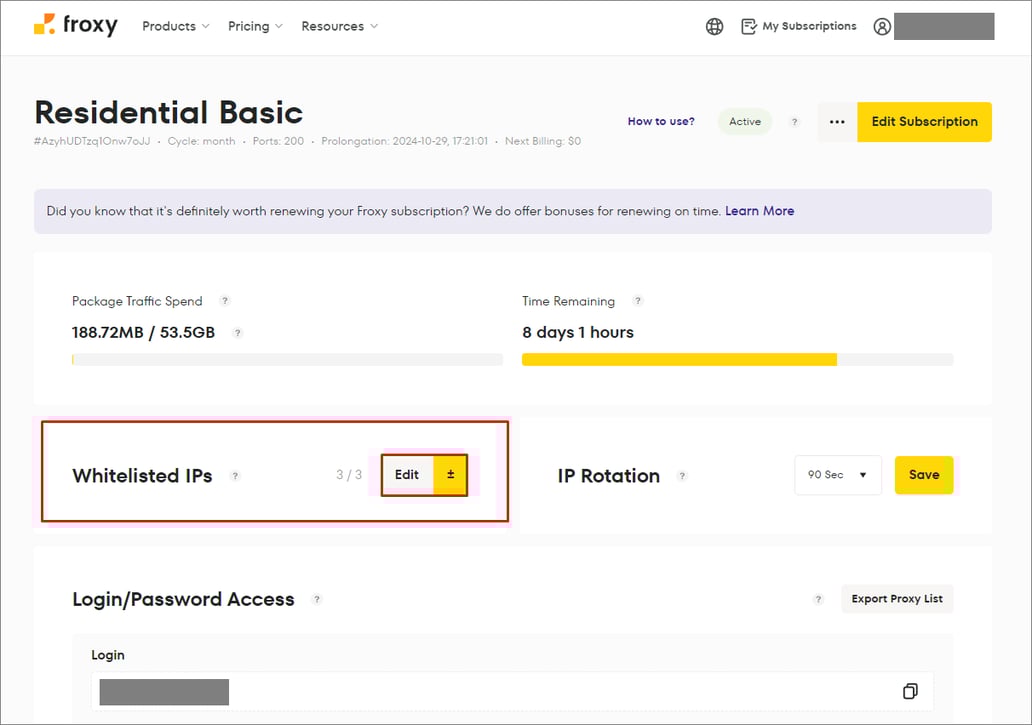
Task: Open the Resources dropdown menu
Action: (x=339, y=26)
